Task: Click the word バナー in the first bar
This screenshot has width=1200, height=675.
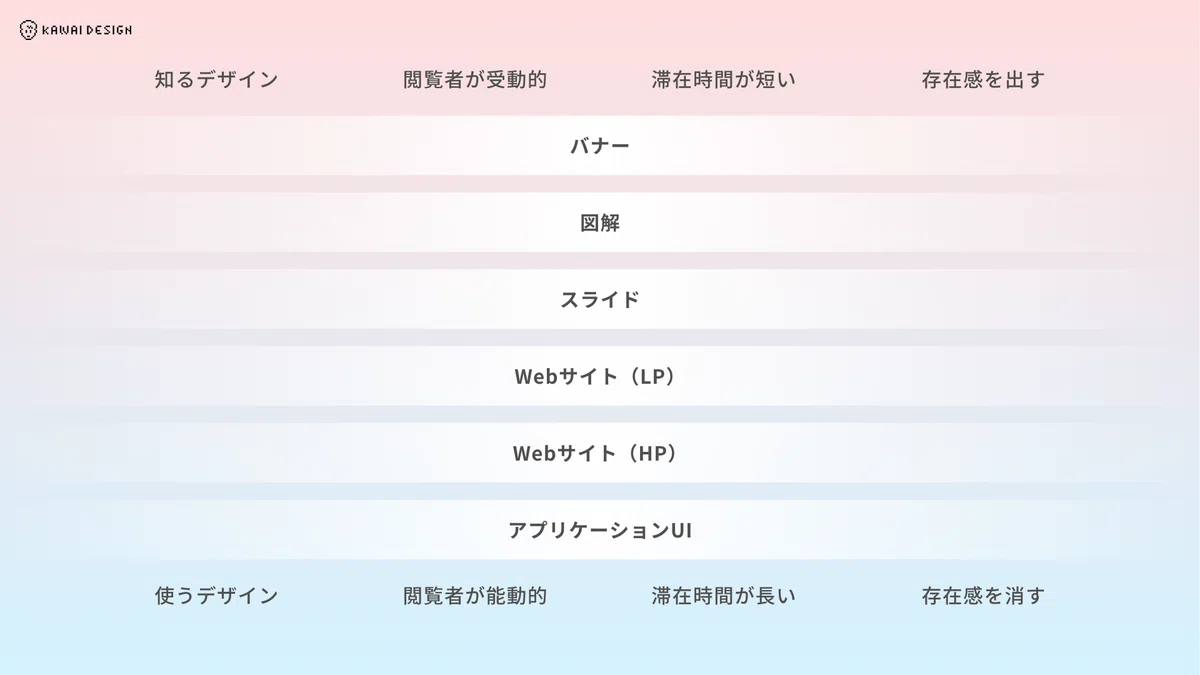Action: click(x=600, y=146)
